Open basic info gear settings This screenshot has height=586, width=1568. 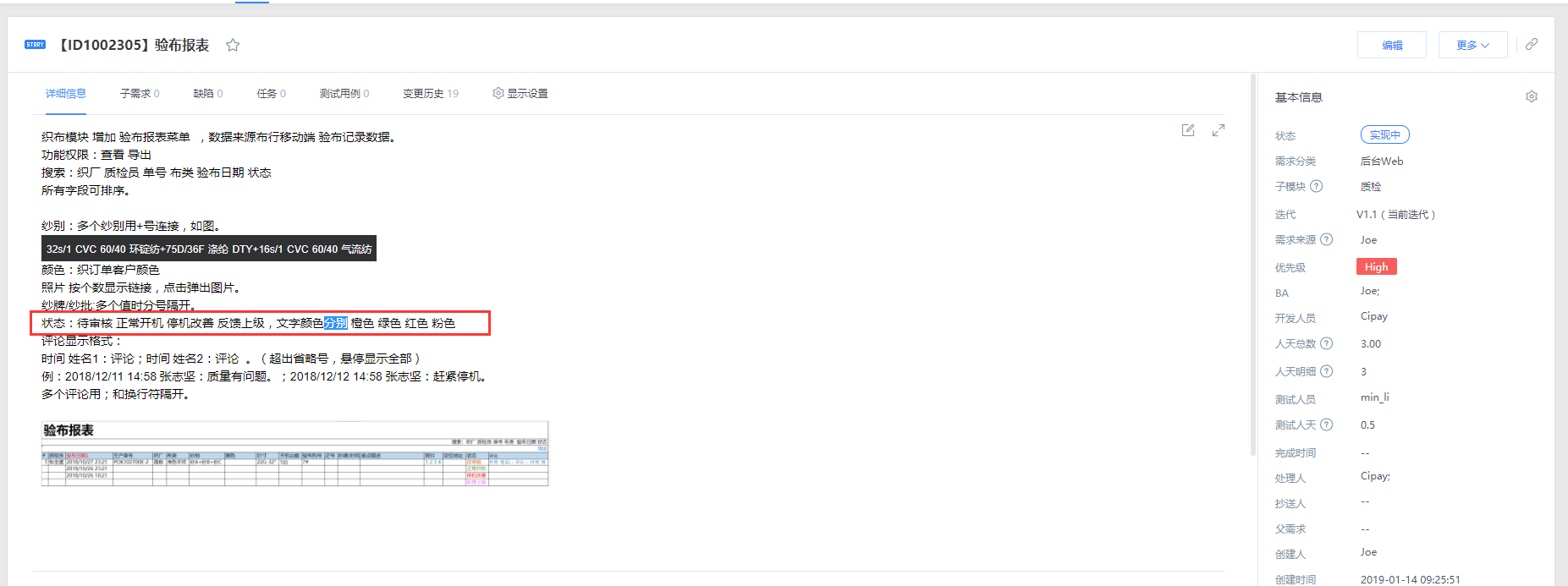[x=1532, y=96]
